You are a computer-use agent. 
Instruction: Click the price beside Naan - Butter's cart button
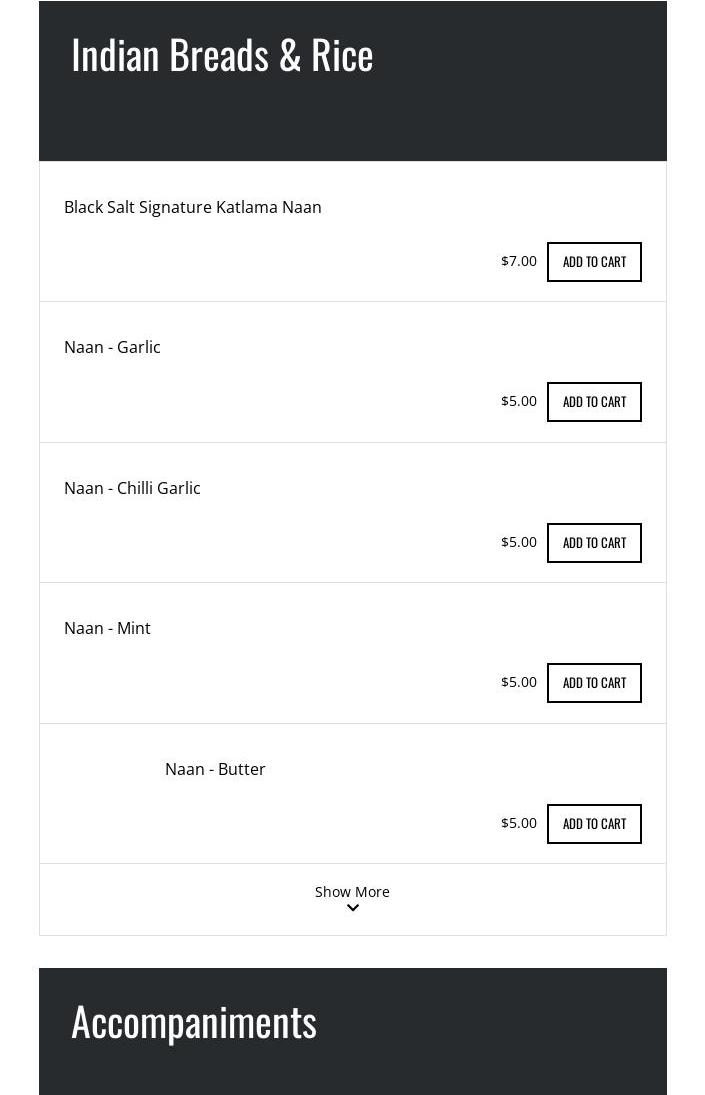click(x=519, y=823)
